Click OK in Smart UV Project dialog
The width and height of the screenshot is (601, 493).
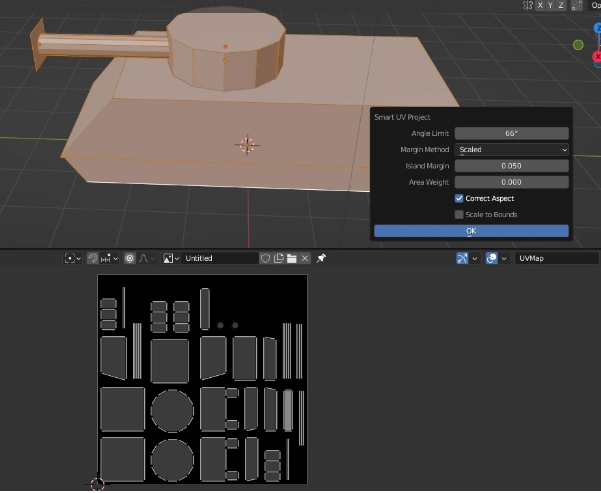point(471,231)
